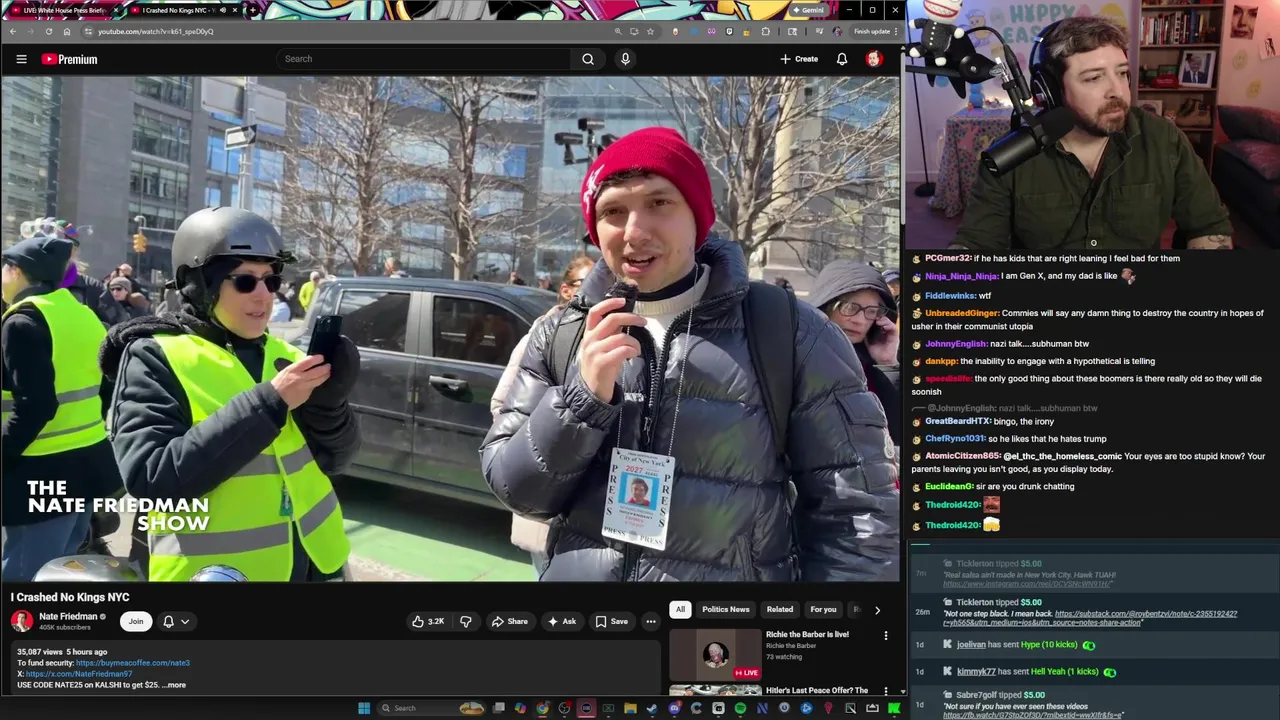Join Nate Friedman's channel
Image resolution: width=1280 pixels, height=720 pixels.
click(x=136, y=621)
